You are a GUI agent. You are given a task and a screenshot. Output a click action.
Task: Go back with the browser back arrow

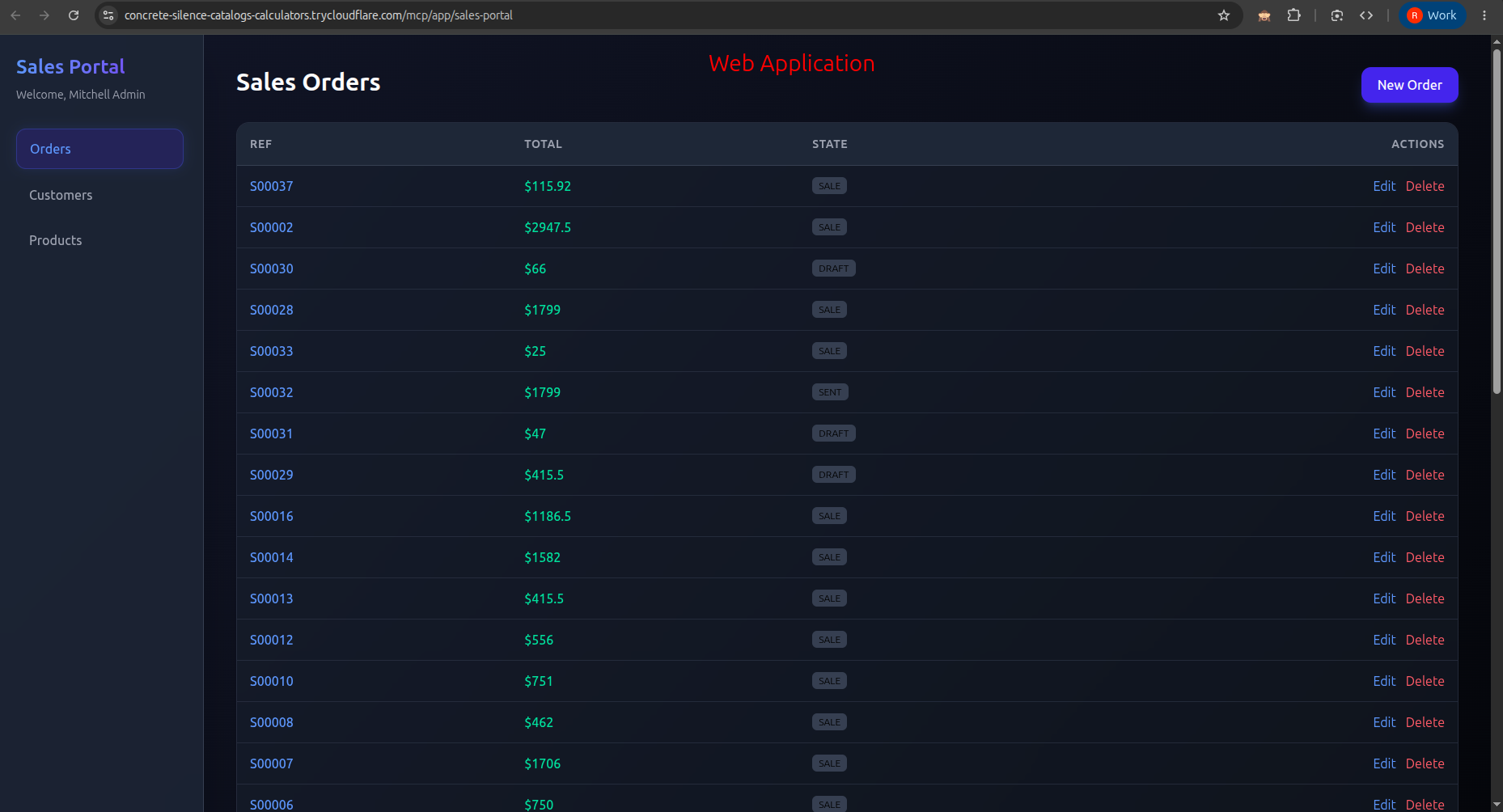15,15
